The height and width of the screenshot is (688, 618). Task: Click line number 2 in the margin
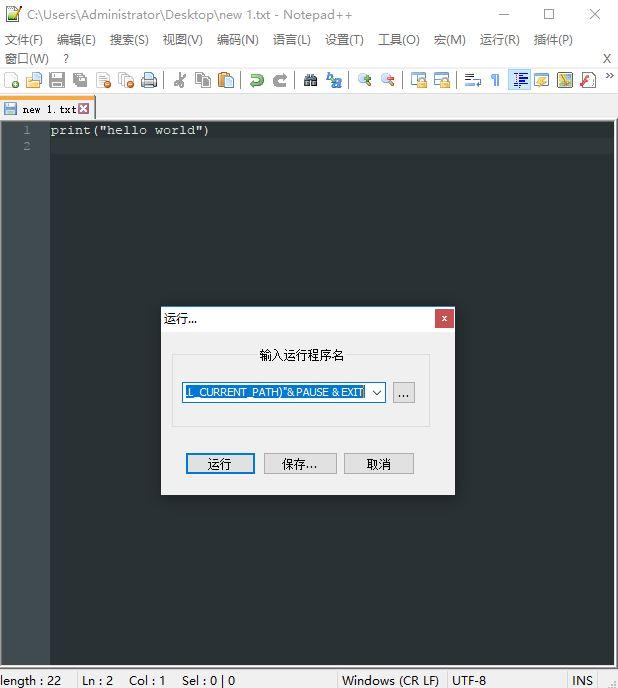point(27,146)
